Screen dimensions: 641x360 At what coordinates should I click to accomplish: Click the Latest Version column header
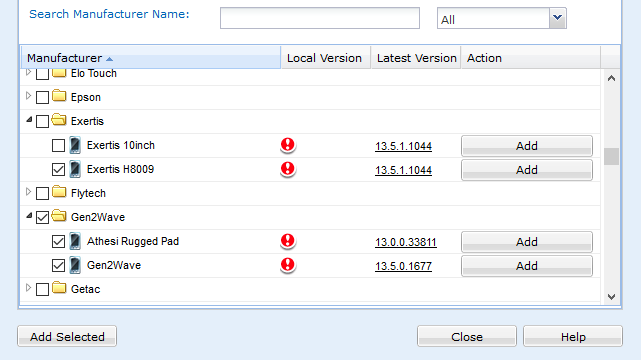coord(416,58)
